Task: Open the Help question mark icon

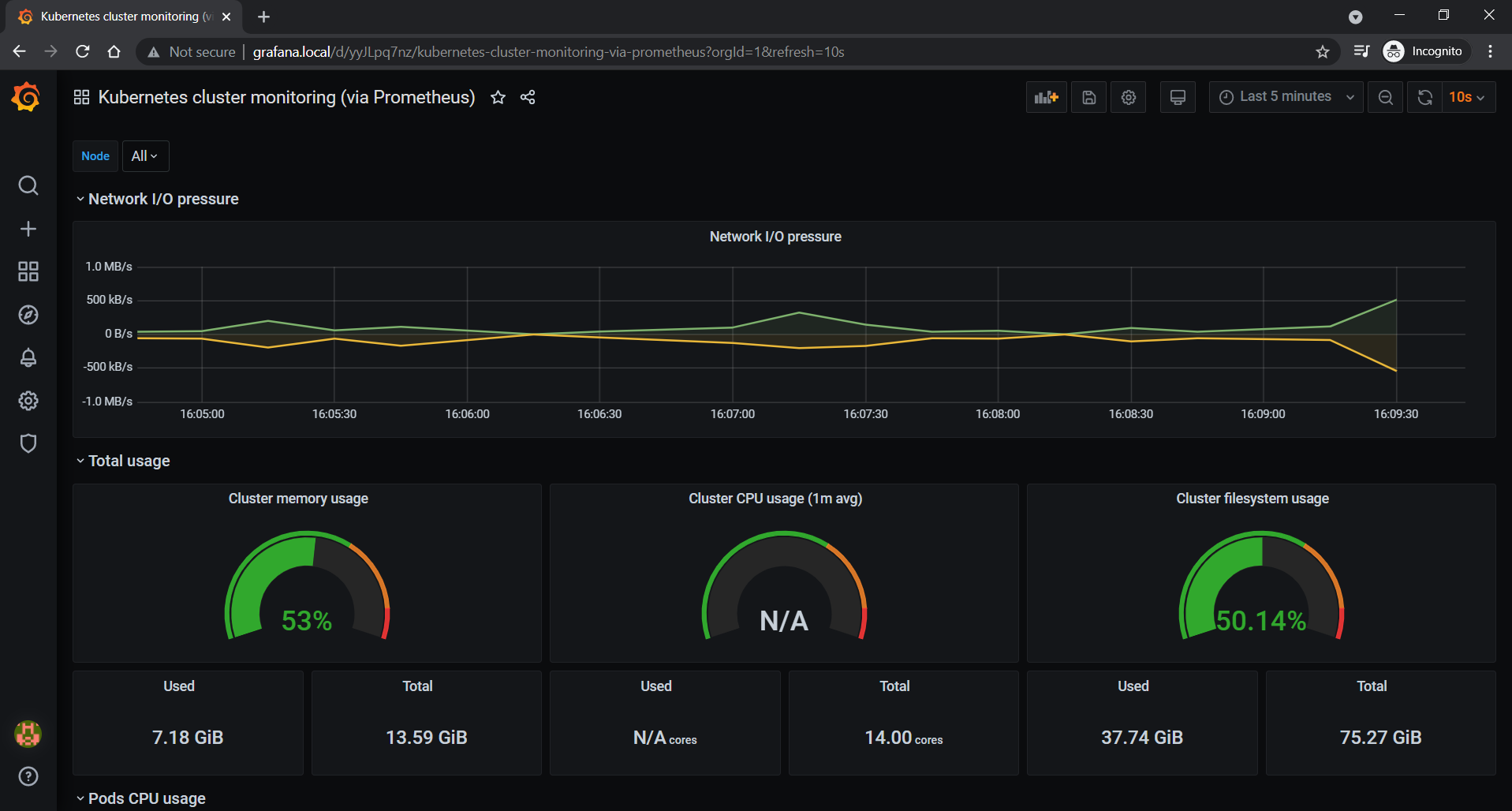Action: click(28, 776)
